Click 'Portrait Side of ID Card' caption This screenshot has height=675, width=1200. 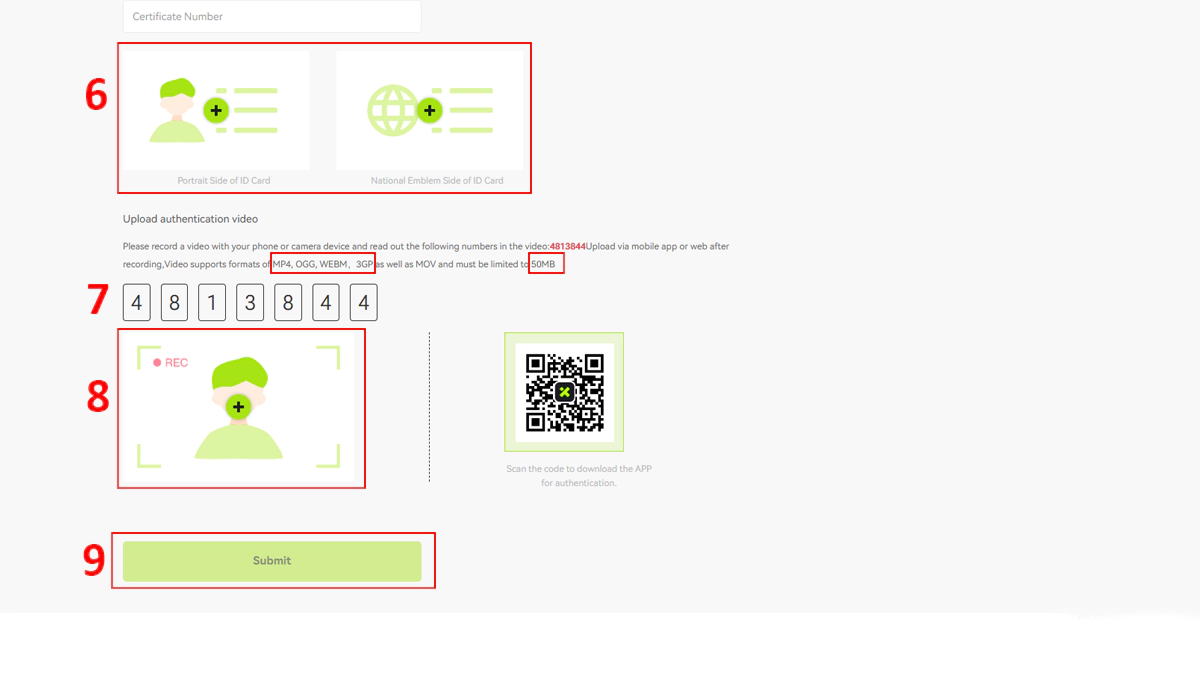point(224,181)
